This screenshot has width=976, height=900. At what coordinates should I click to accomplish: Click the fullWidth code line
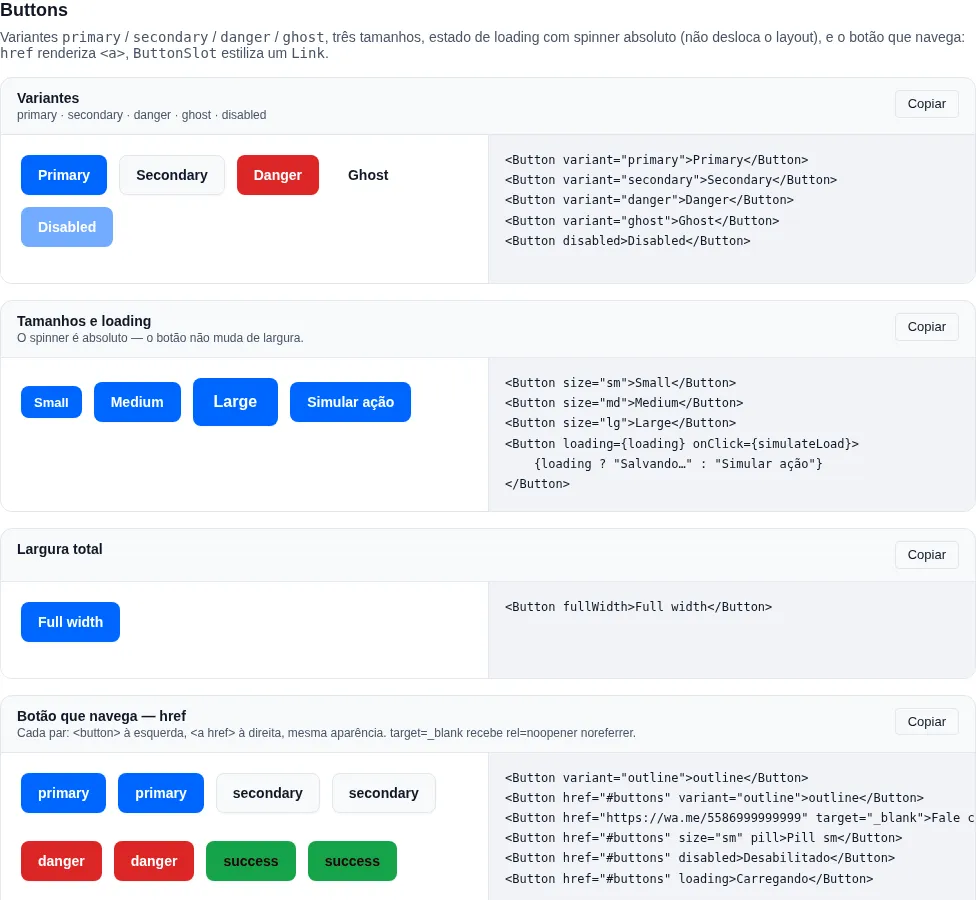click(x=638, y=607)
